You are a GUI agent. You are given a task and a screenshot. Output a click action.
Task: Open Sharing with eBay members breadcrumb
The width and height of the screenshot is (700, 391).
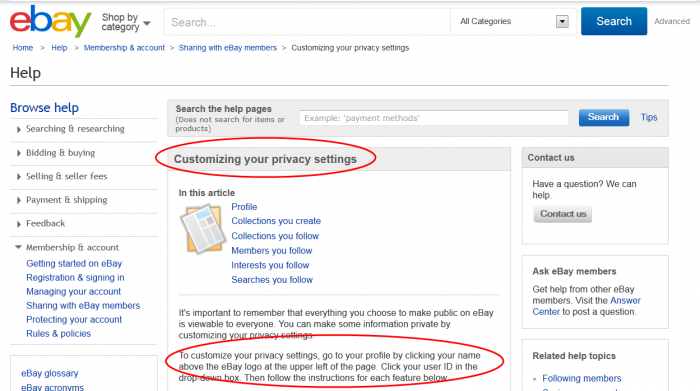click(228, 48)
